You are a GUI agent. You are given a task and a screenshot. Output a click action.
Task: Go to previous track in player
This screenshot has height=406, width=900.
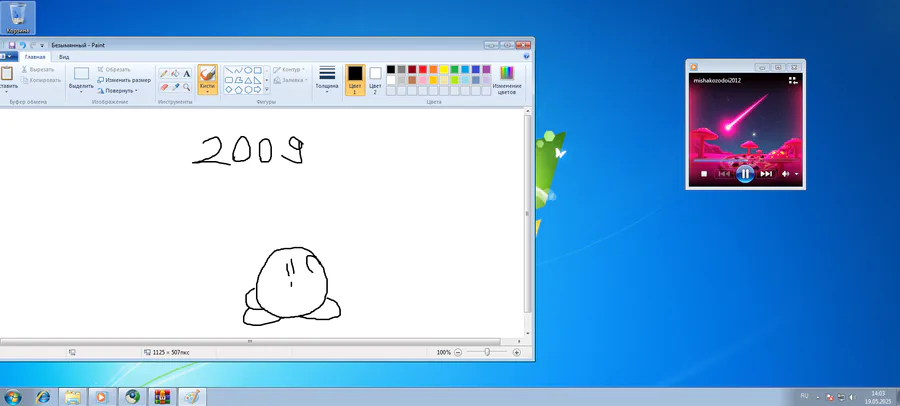pos(724,174)
